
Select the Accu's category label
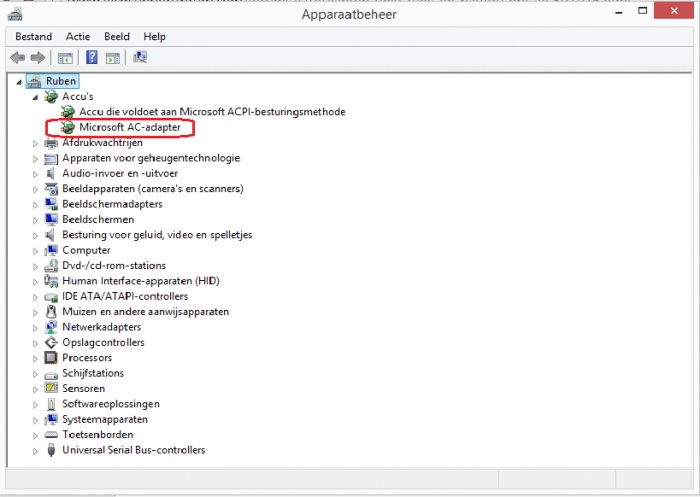point(78,96)
